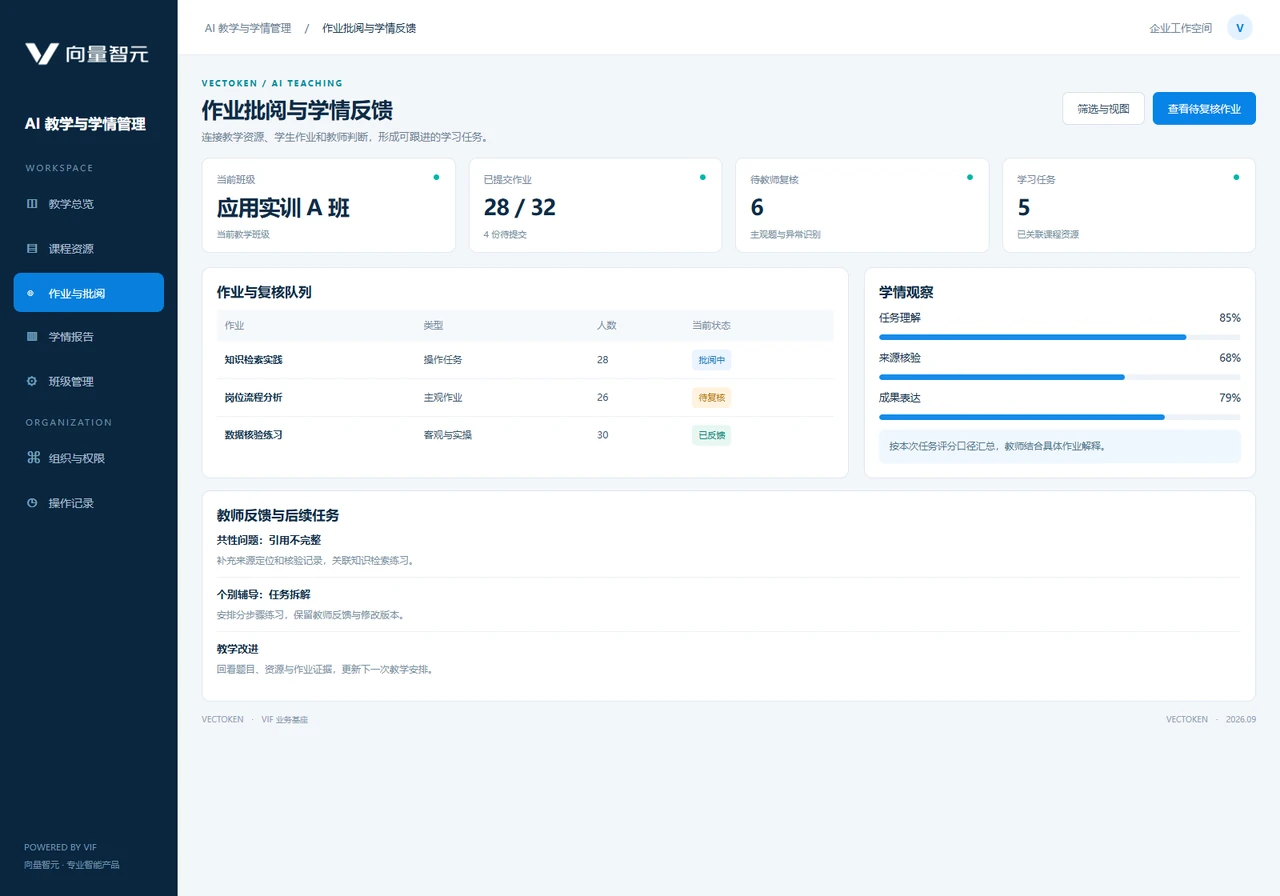The width and height of the screenshot is (1280, 896).
Task: Click the 作业 column header
Action: [235, 326]
